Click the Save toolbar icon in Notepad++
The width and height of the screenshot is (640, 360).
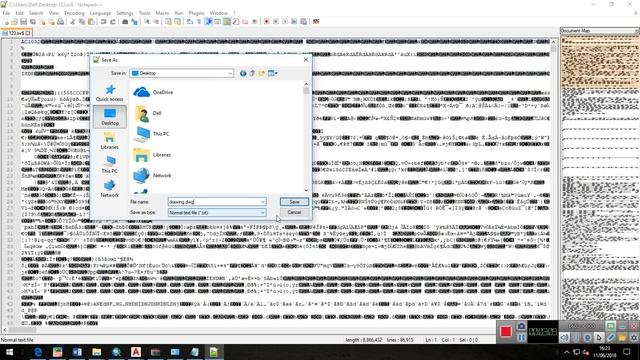pyautogui.click(x=24, y=22)
